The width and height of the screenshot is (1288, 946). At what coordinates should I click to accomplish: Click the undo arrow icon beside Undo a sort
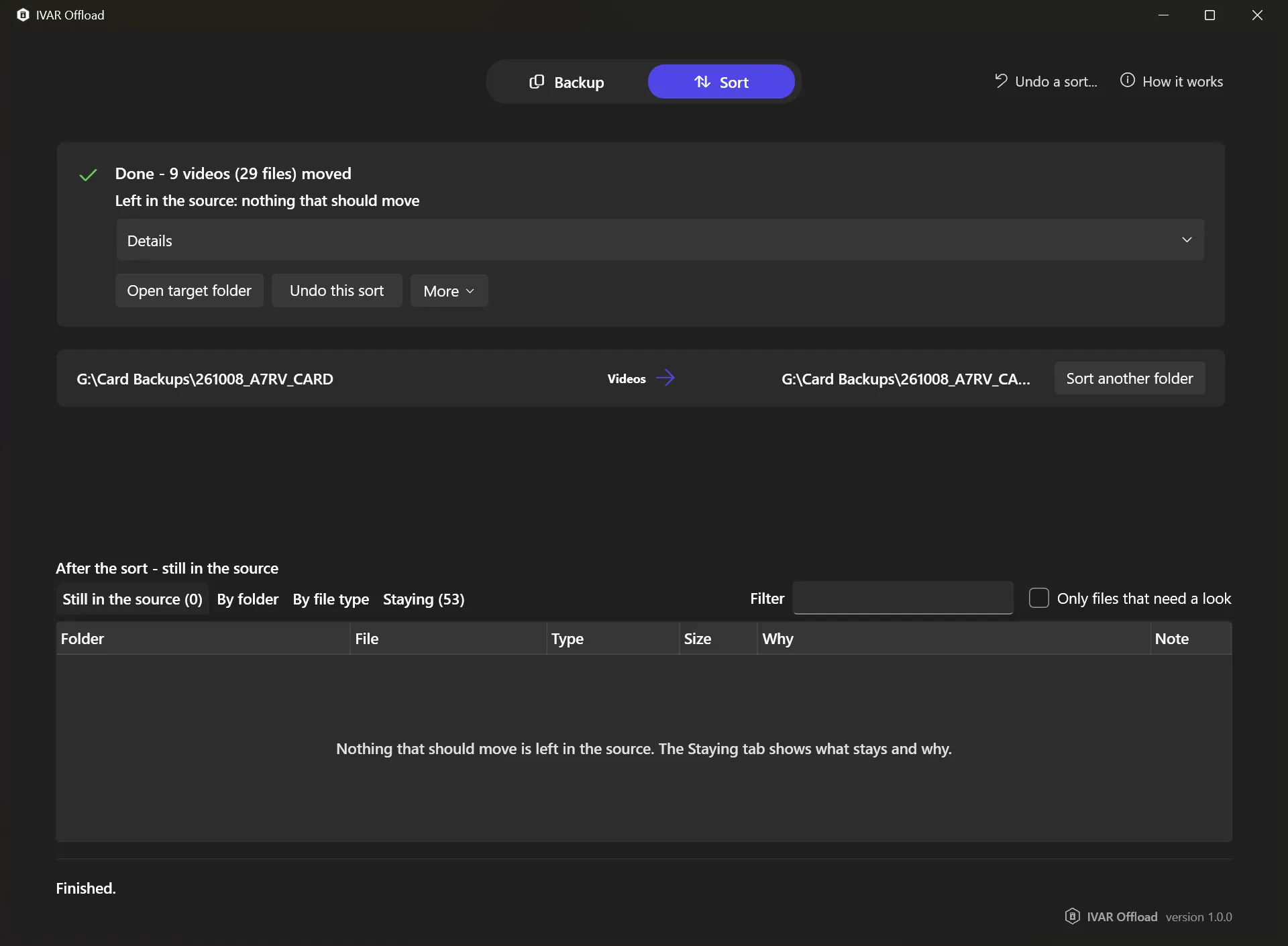pyautogui.click(x=1001, y=81)
